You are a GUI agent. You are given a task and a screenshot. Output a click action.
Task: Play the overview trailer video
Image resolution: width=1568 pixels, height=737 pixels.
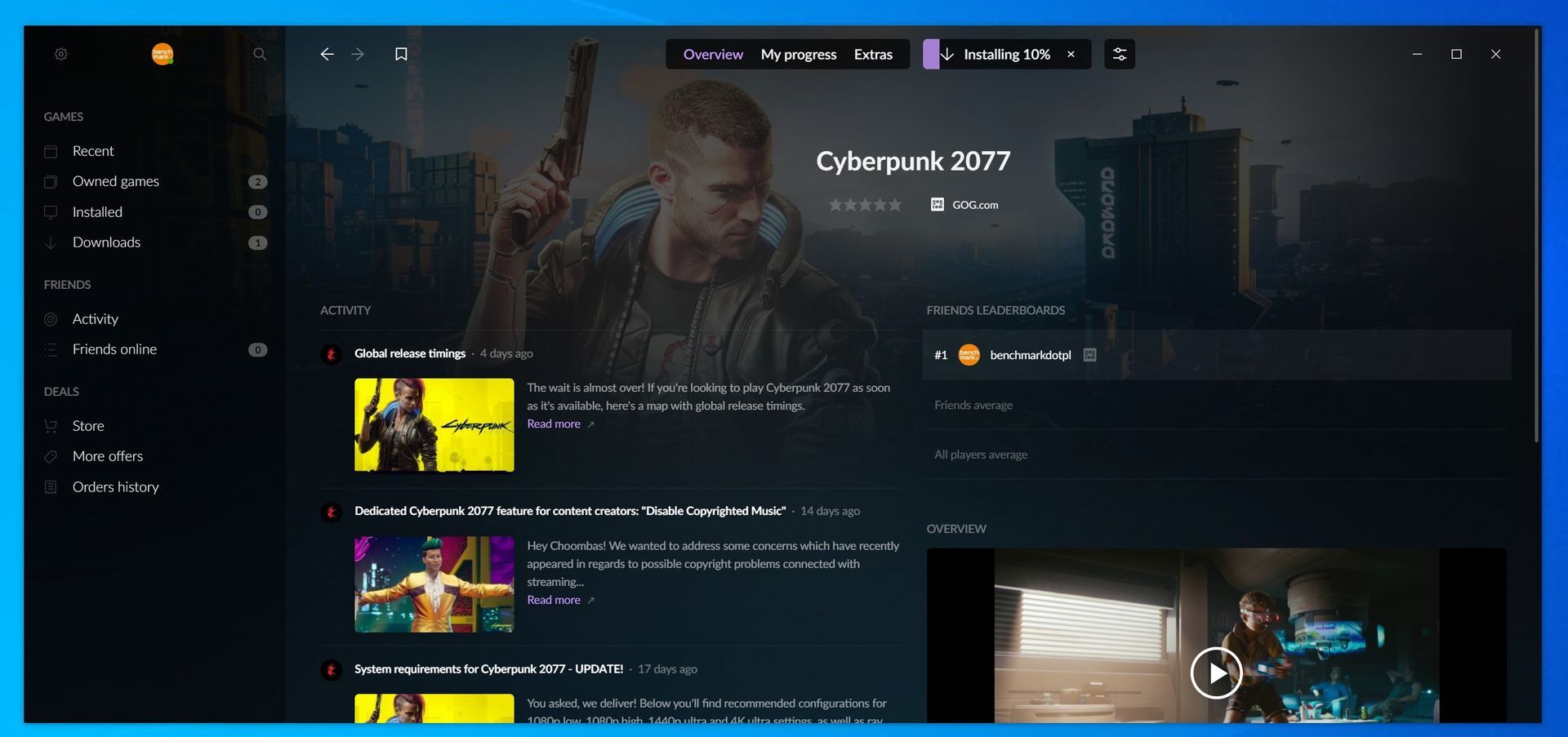click(1216, 673)
